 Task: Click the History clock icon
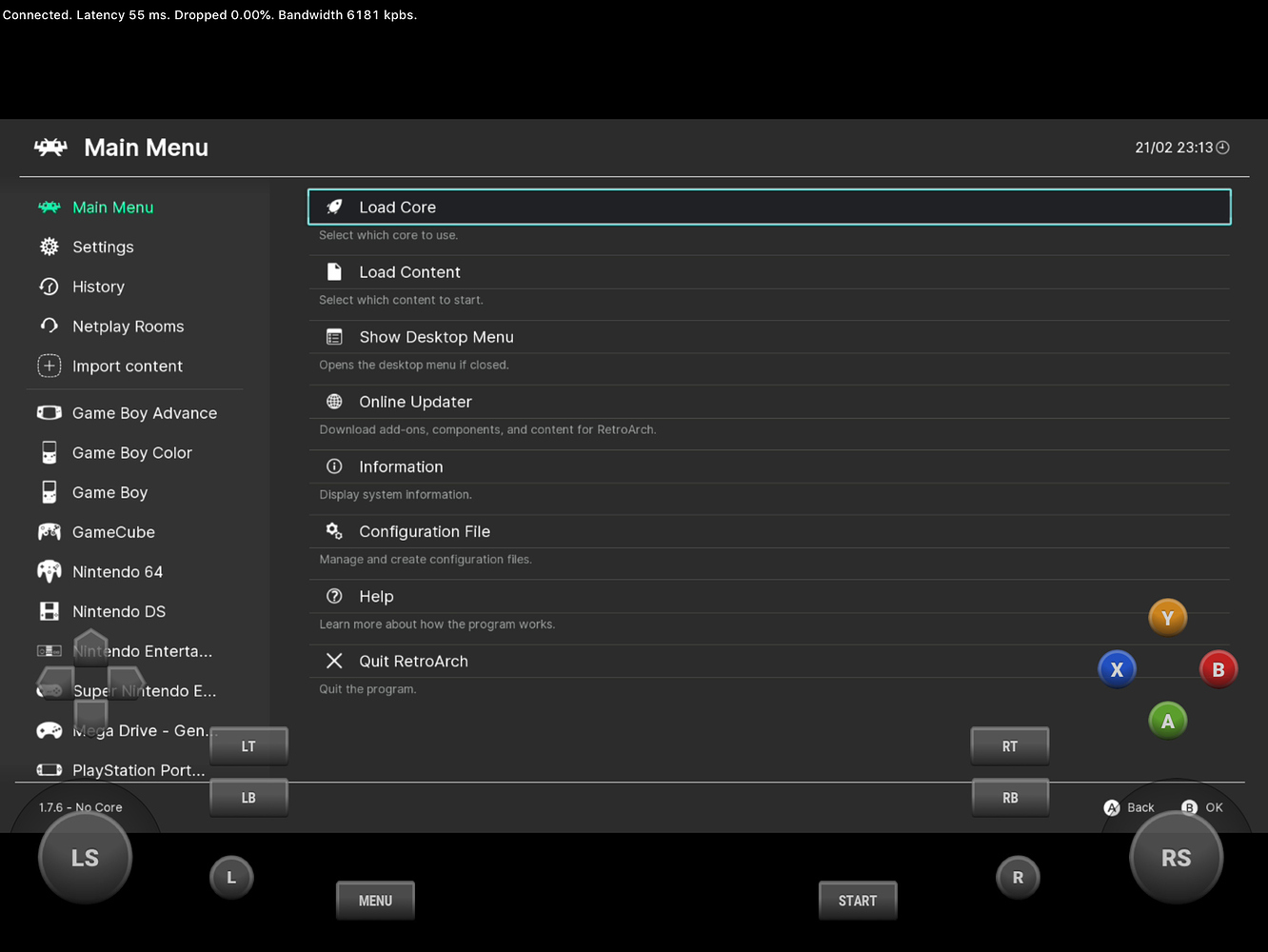pos(50,286)
